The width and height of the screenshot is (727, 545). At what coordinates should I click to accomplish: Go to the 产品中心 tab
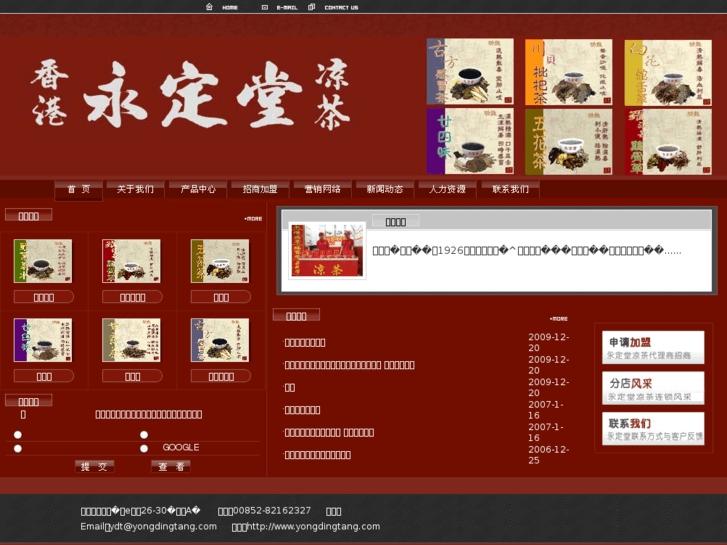pos(198,189)
